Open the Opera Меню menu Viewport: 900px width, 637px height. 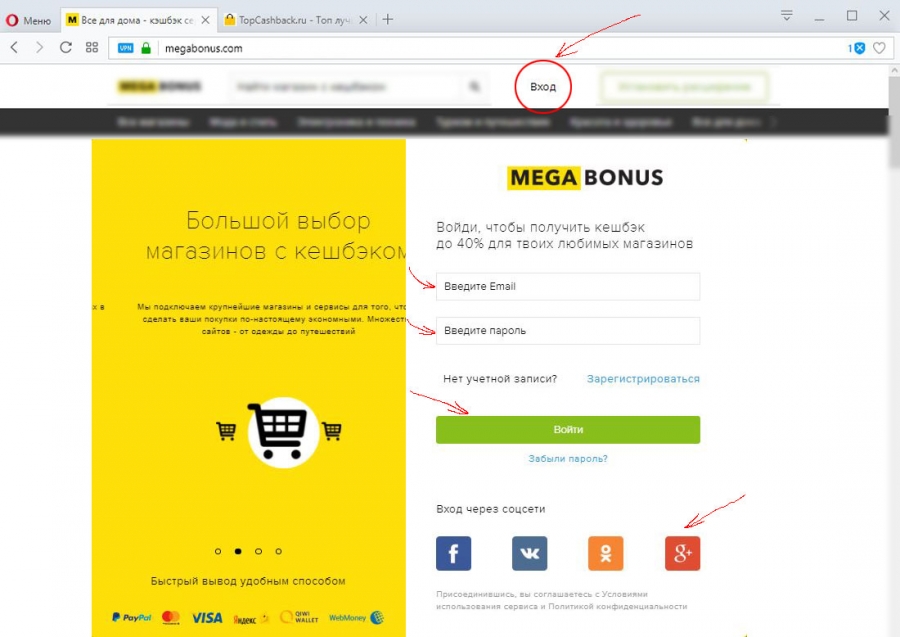[x=29, y=21]
